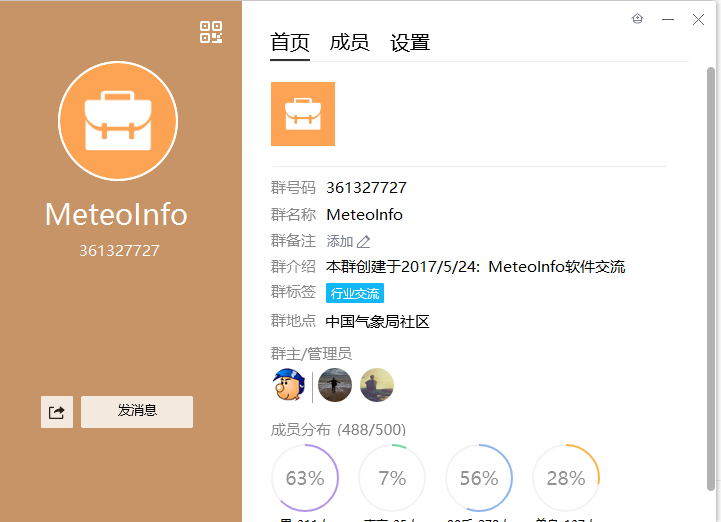Click the 28% member distribution ring
The width and height of the screenshot is (721, 522).
(x=566, y=478)
